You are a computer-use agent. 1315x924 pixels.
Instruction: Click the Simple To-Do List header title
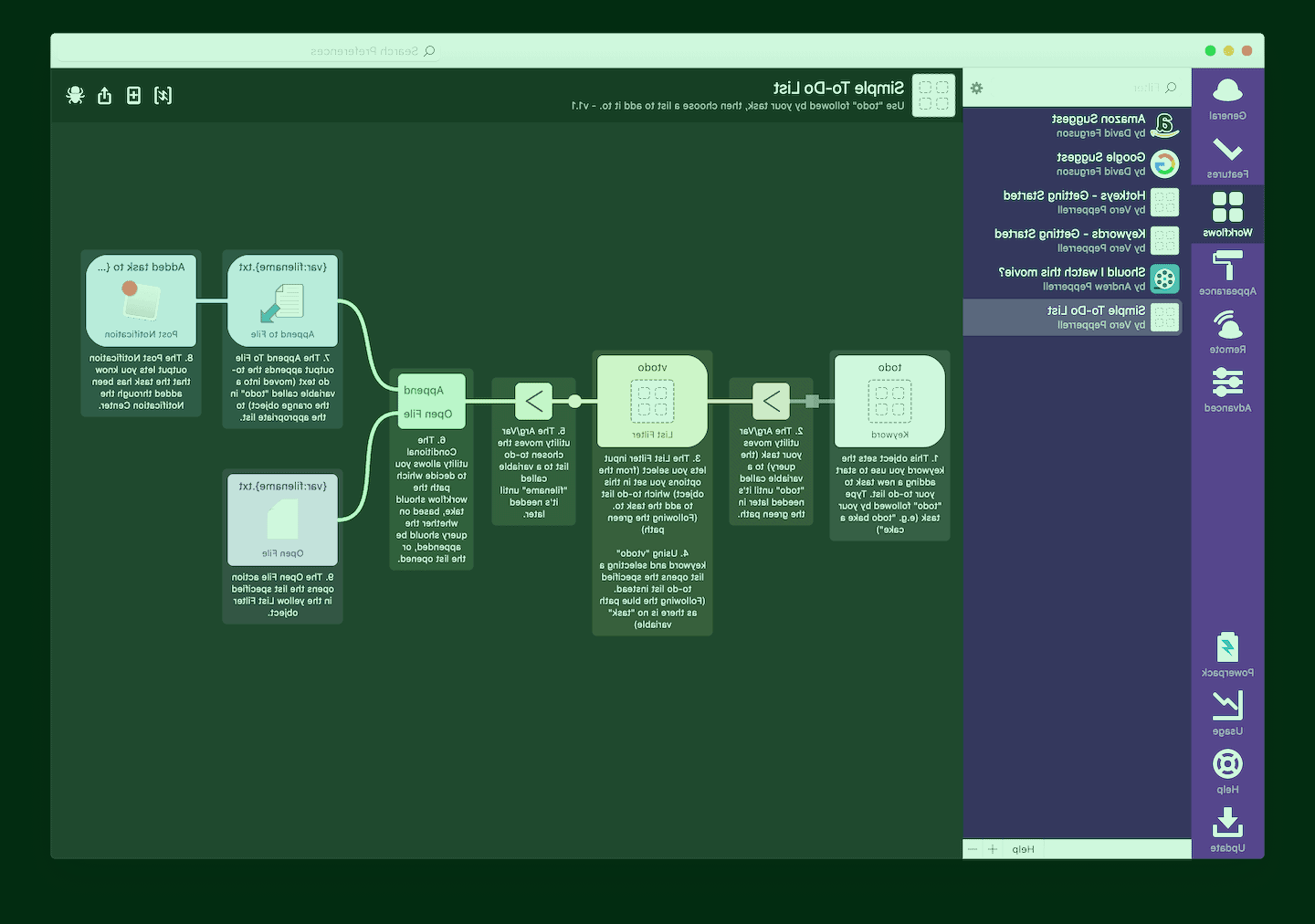coord(838,88)
